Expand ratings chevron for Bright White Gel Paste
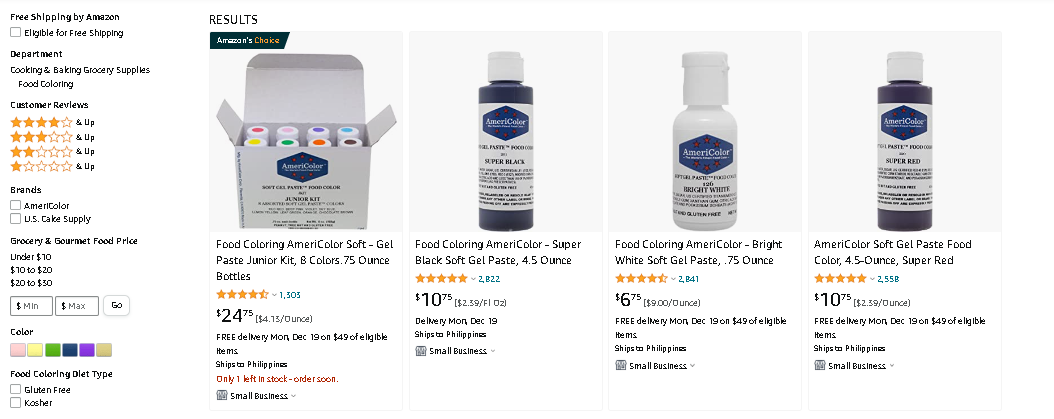Image resolution: width=1054 pixels, height=419 pixels. 674,278
